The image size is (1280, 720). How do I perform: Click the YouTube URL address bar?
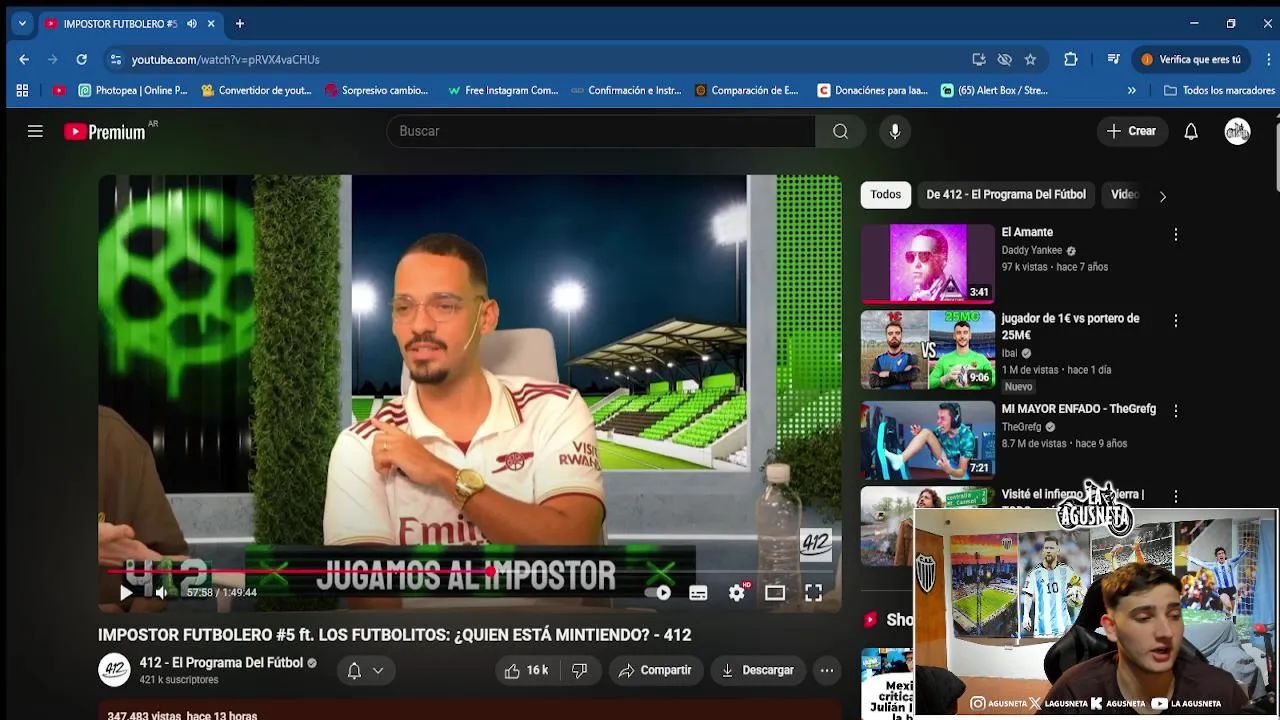(540, 60)
